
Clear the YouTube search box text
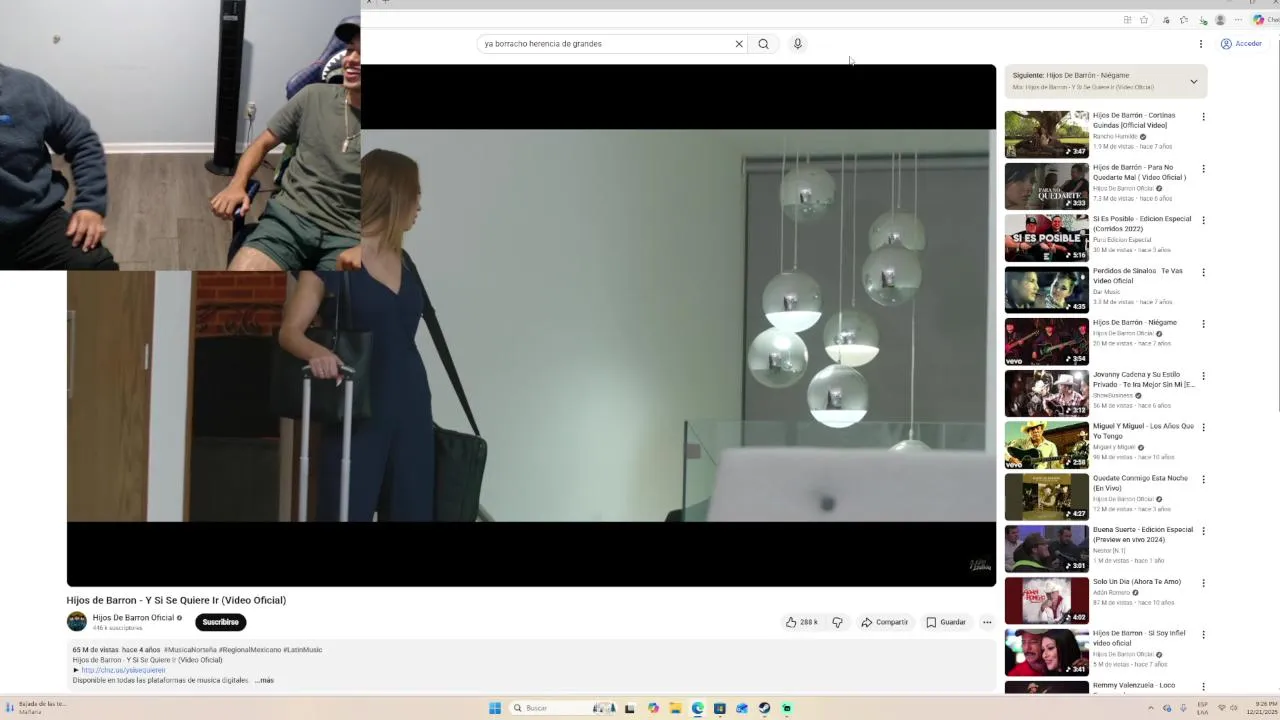739,44
